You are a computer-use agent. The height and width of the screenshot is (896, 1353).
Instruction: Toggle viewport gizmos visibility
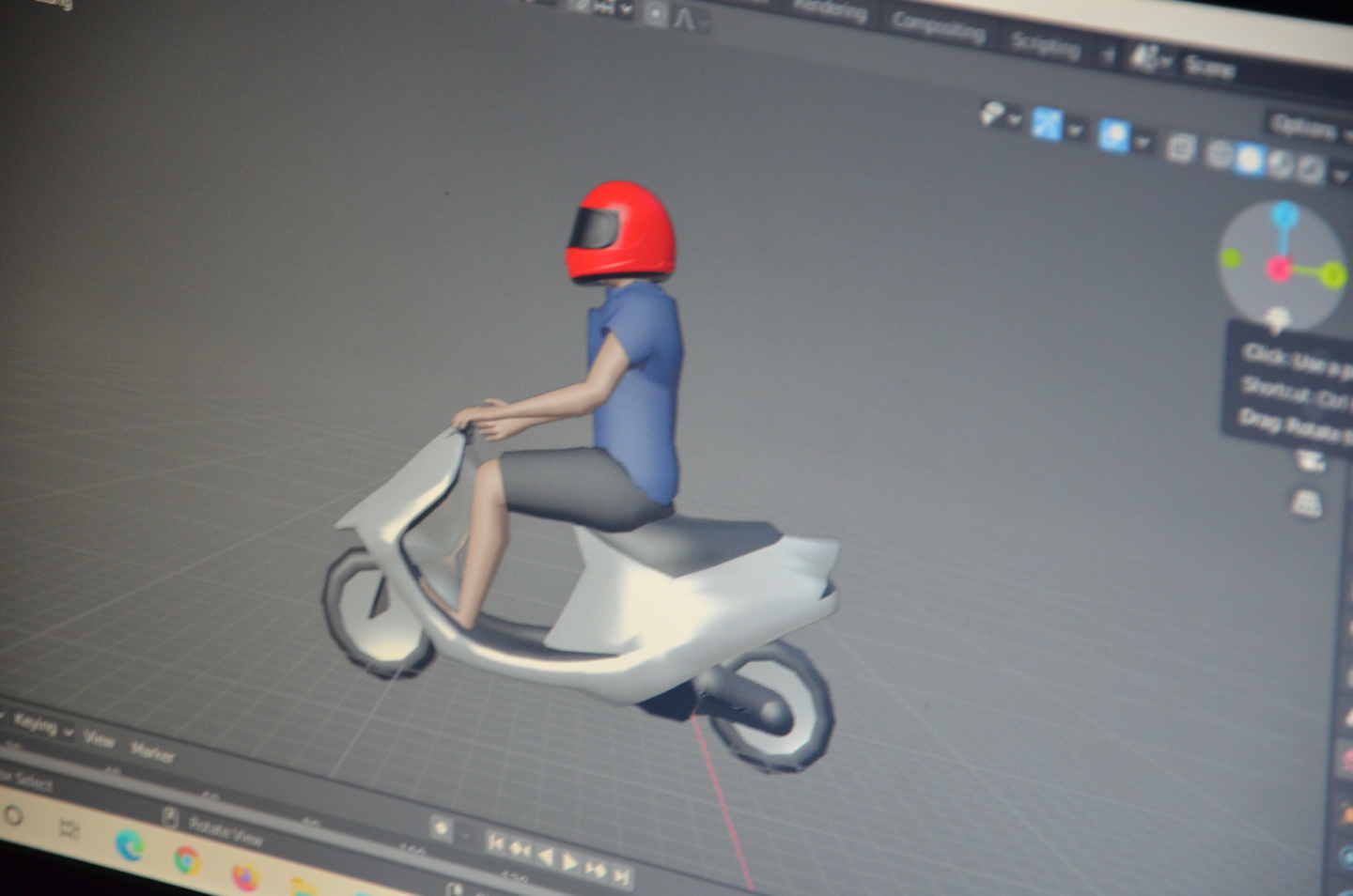[1046, 124]
